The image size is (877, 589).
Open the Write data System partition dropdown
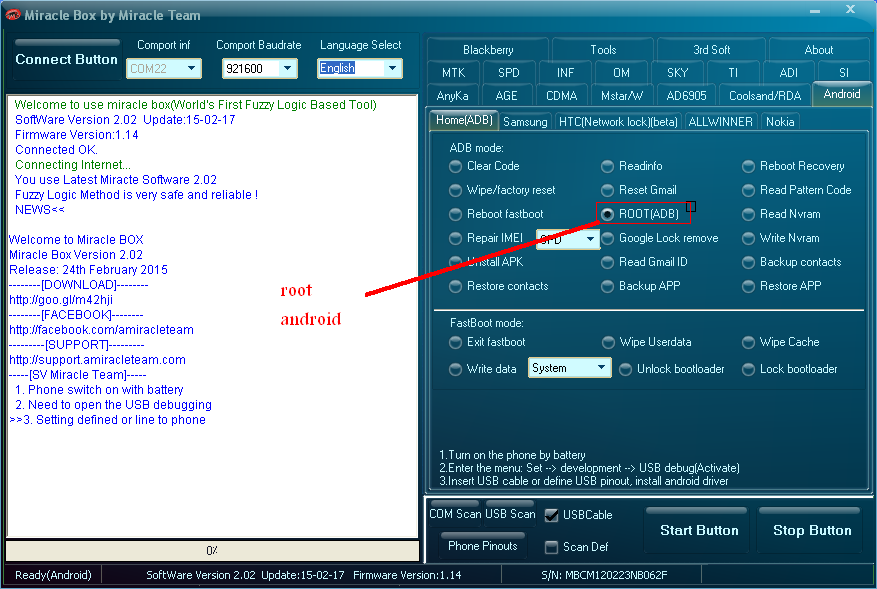[x=570, y=368]
